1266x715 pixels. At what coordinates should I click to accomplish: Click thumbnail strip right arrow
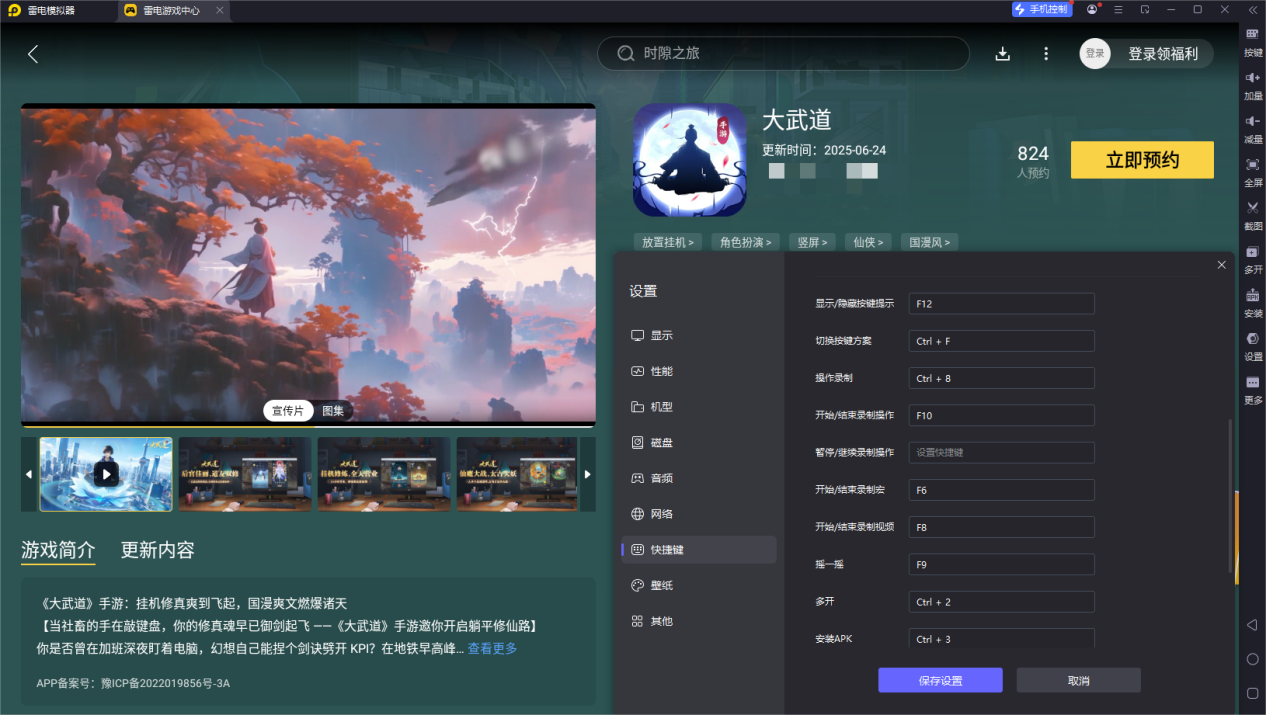[x=588, y=474]
